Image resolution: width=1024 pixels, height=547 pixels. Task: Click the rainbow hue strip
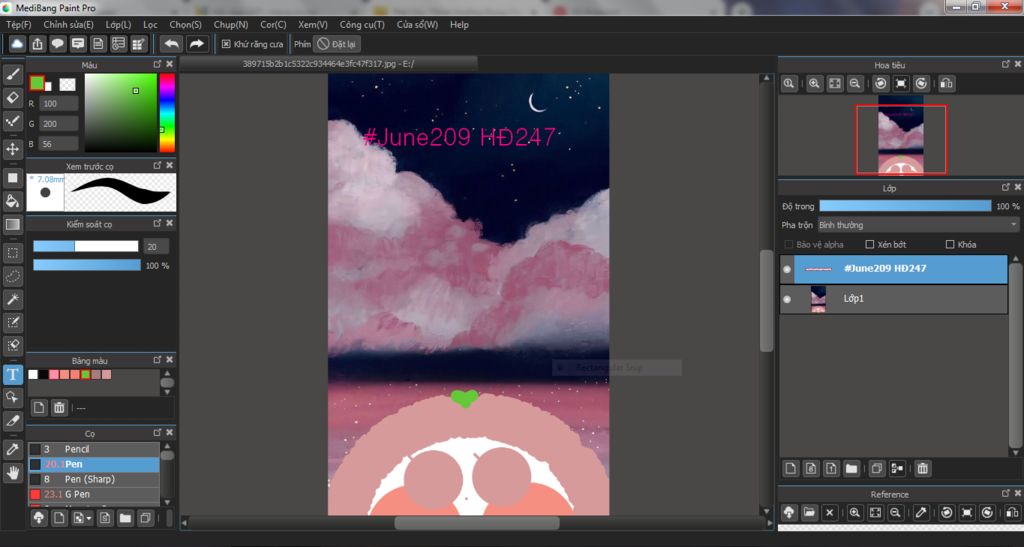167,113
